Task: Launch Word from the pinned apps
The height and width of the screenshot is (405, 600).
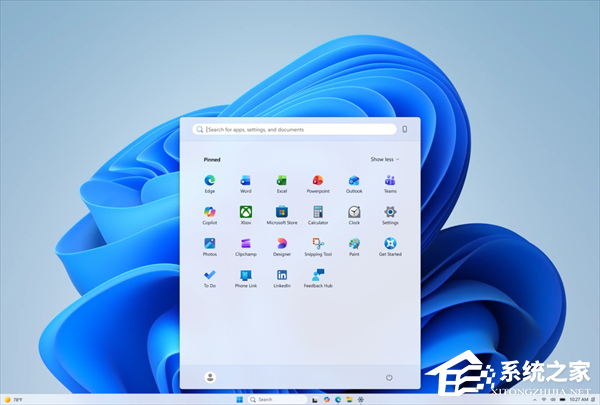Action: click(246, 184)
